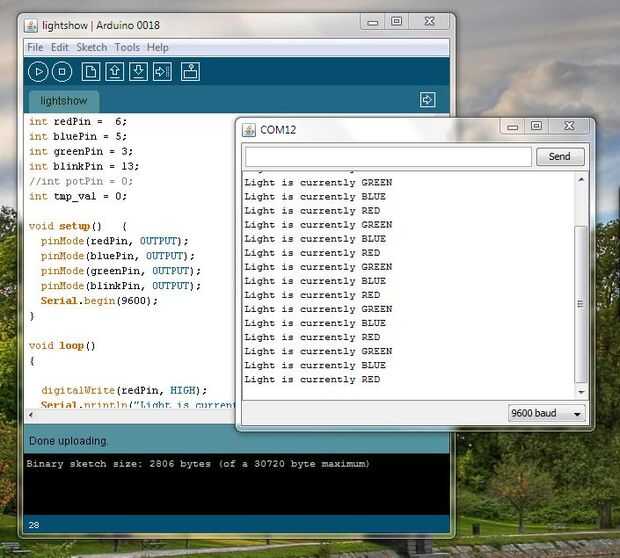
Task: Open the File menu
Action: point(35,47)
